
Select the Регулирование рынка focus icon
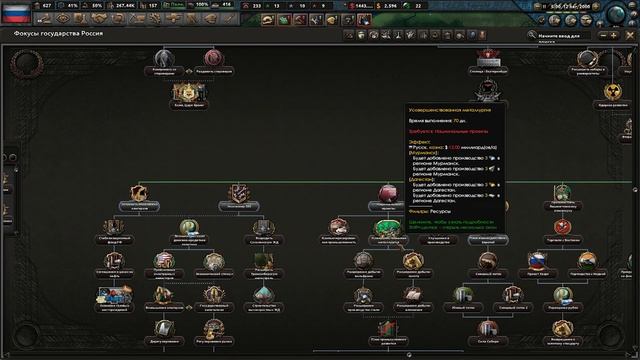[214, 329]
